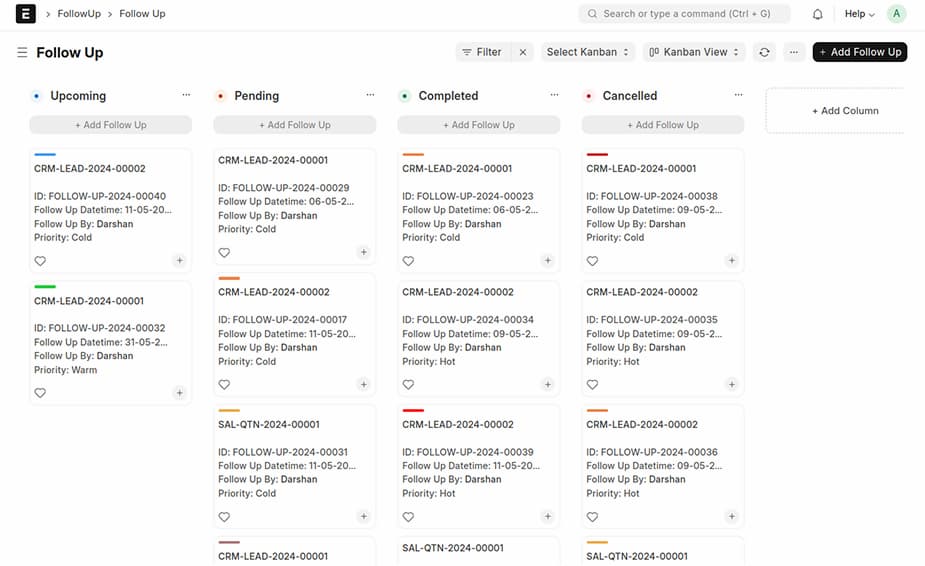Image resolution: width=925 pixels, height=566 pixels.
Task: Open Pending card title SAL-QTN-2024-00001
Action: [268, 424]
